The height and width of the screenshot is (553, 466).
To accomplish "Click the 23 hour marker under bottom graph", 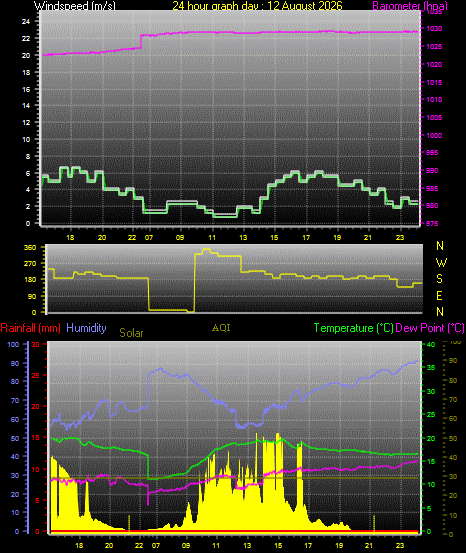I will click(x=400, y=545).
